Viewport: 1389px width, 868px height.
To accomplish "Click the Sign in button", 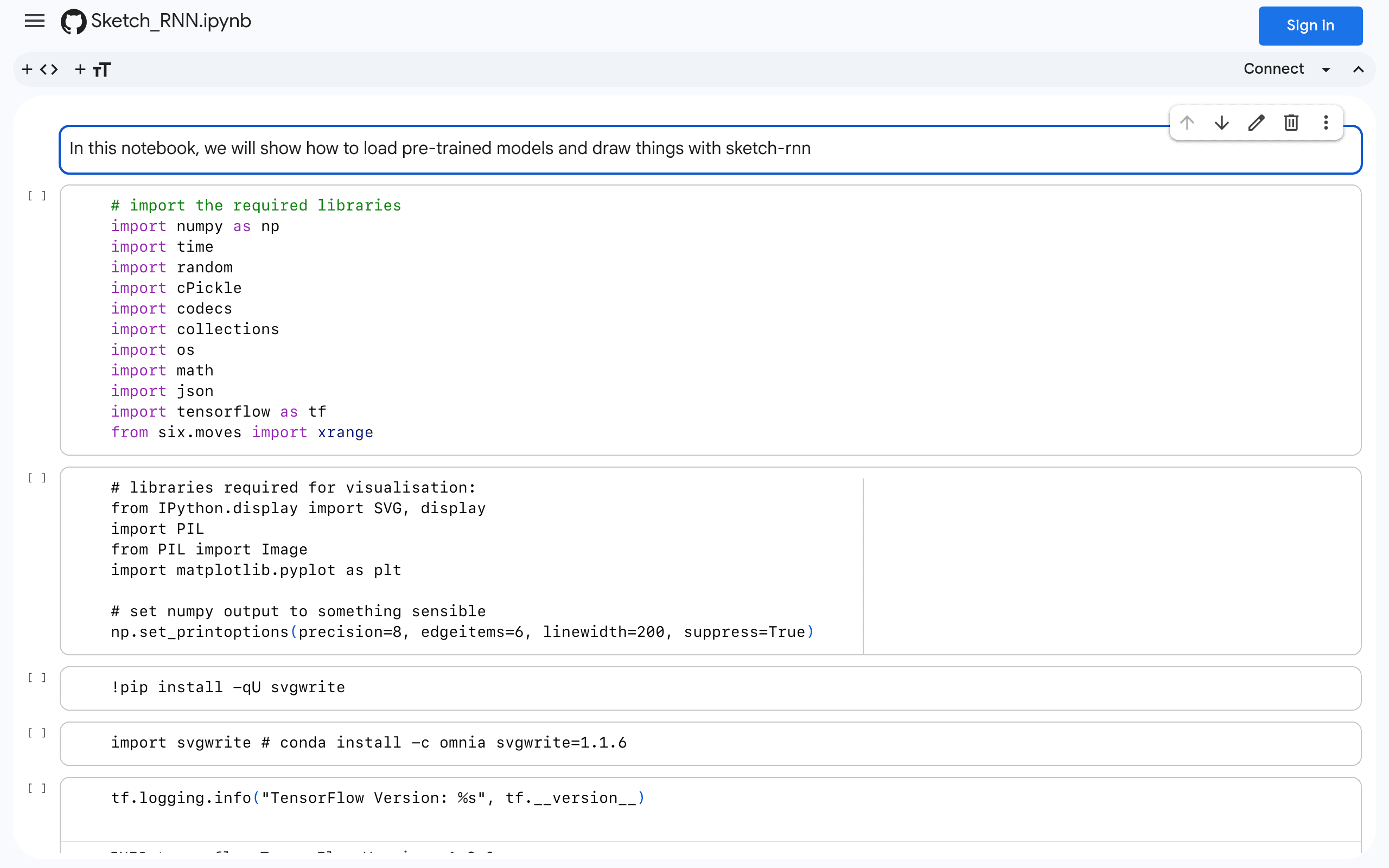I will (1310, 26).
